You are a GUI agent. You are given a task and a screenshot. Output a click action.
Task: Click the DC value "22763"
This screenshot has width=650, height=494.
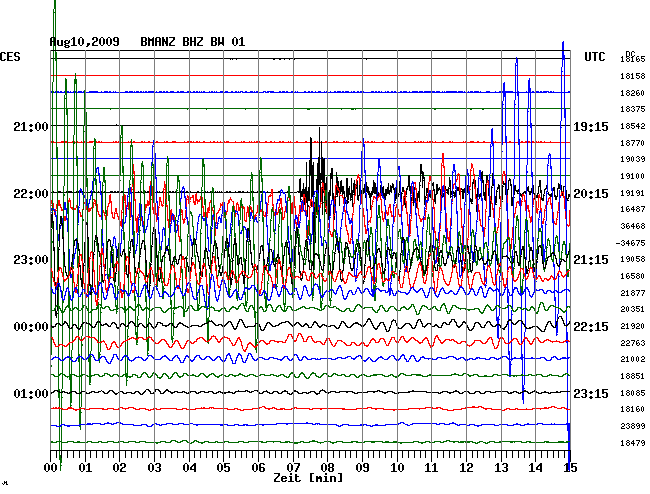(633, 343)
